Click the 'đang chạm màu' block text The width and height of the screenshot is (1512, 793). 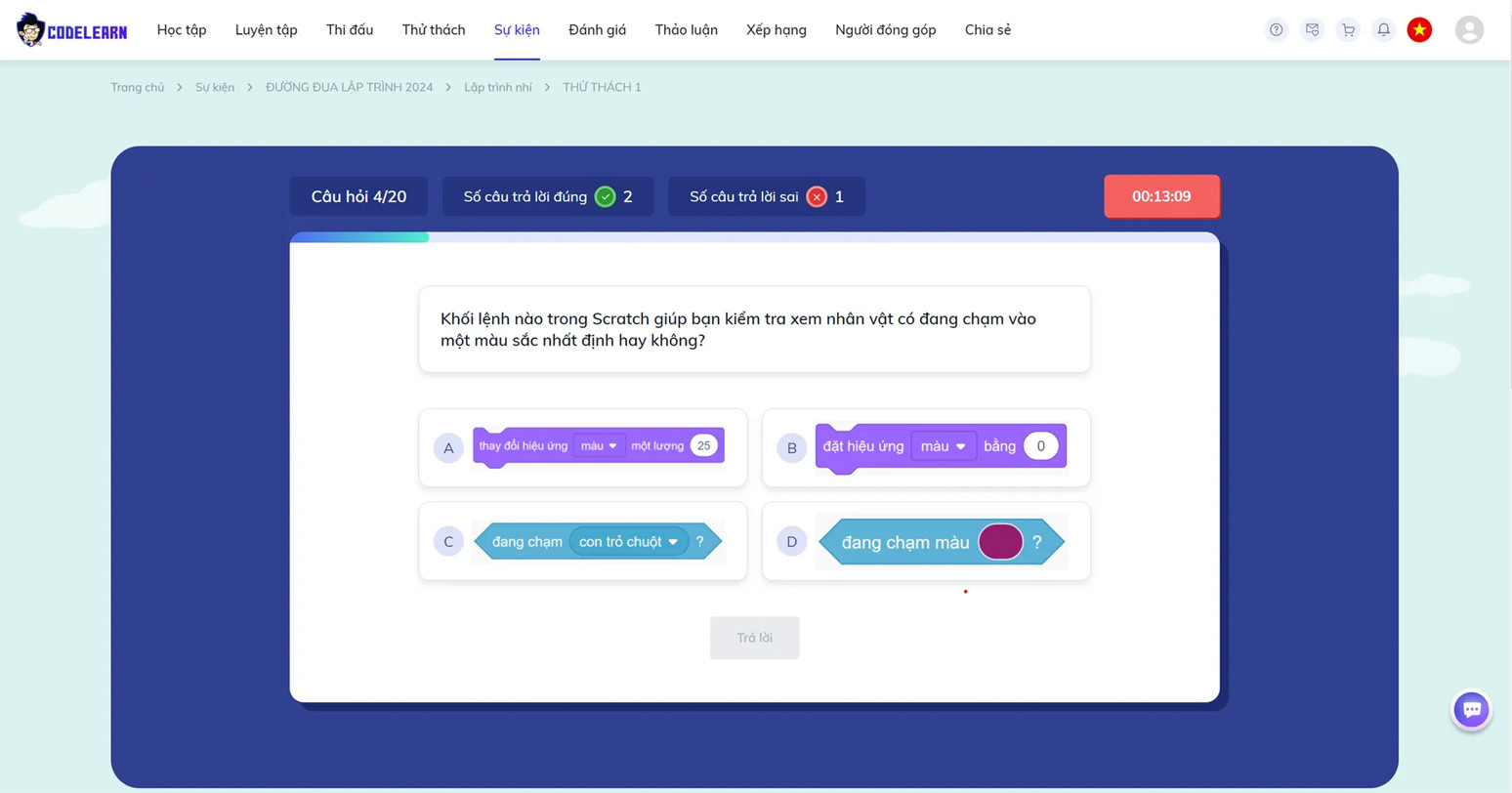click(905, 542)
